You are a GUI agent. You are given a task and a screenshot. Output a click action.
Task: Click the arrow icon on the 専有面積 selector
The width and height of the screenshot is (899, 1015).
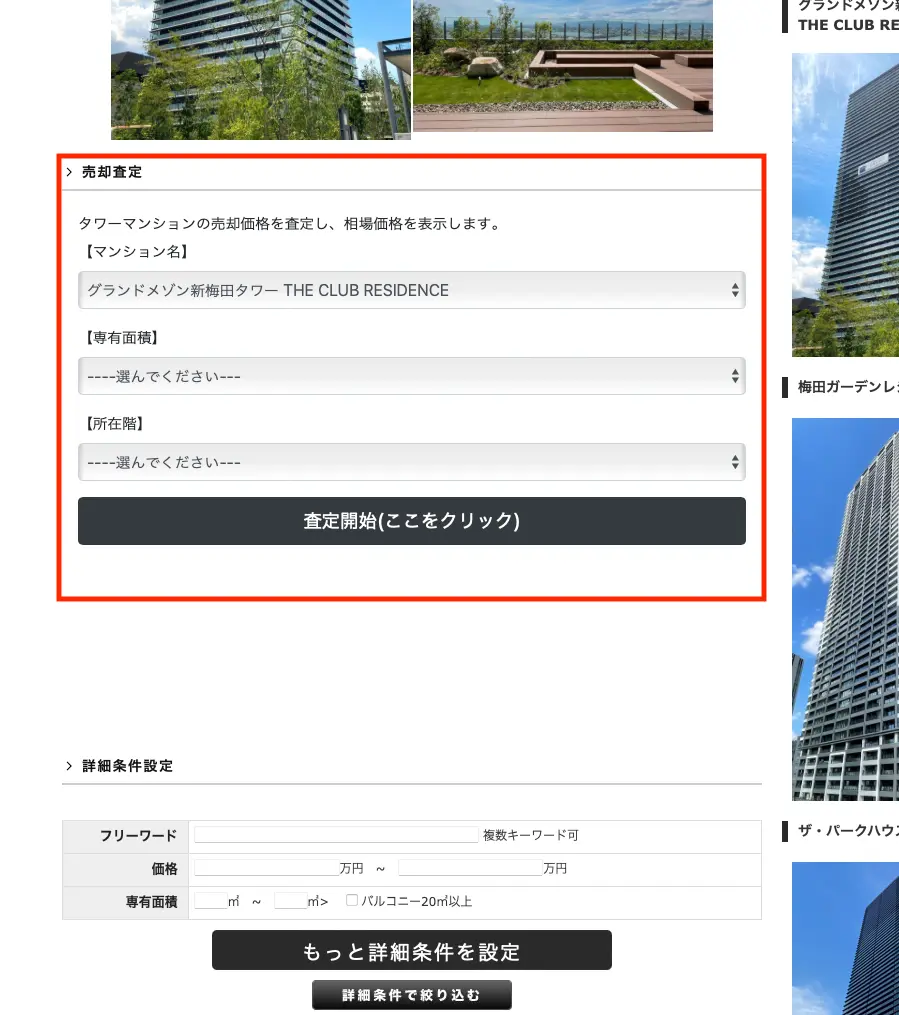pos(737,376)
